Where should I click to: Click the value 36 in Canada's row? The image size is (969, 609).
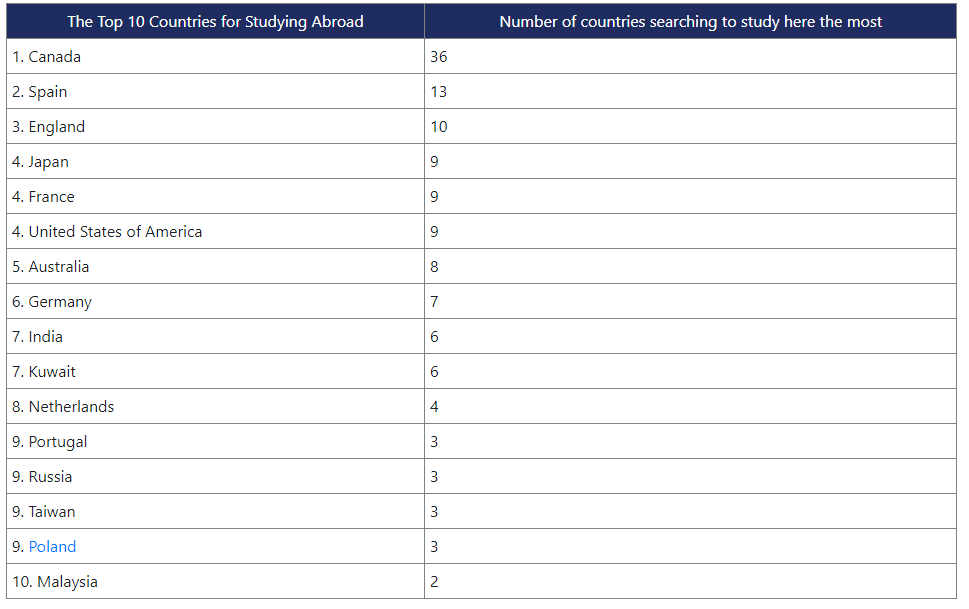point(439,56)
